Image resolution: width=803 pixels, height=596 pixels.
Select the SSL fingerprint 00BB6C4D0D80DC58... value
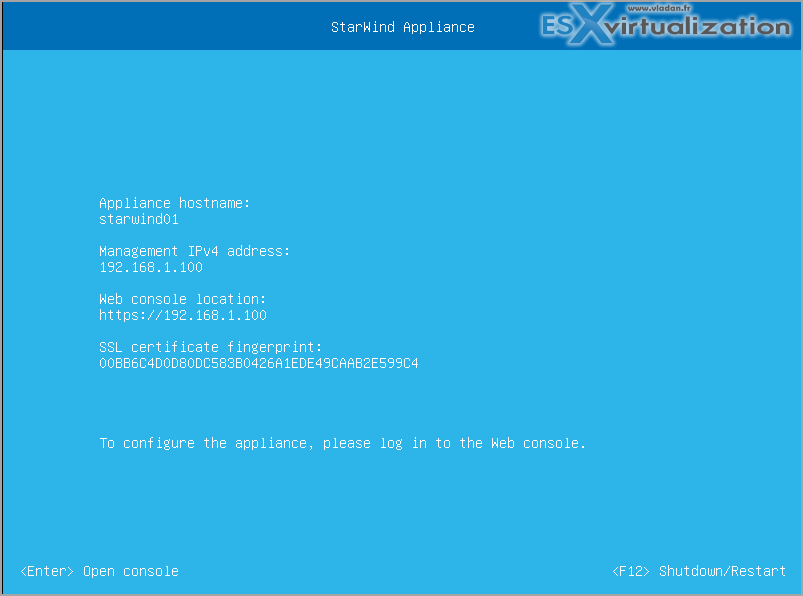coord(259,364)
